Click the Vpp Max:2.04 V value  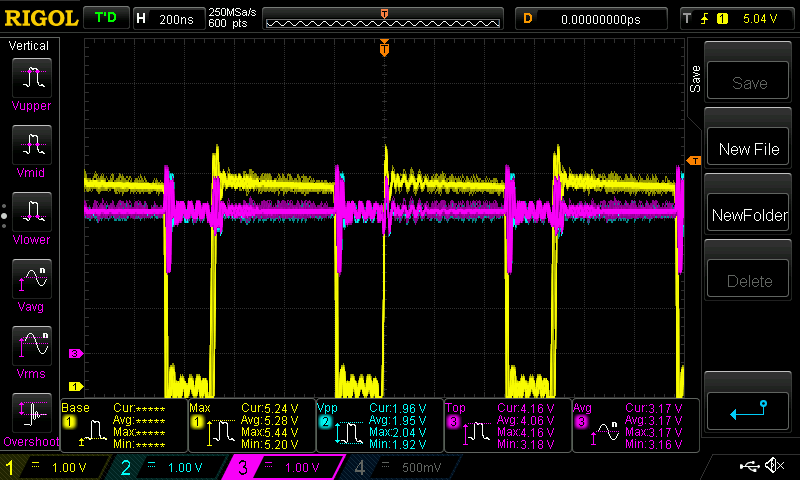coord(398,432)
